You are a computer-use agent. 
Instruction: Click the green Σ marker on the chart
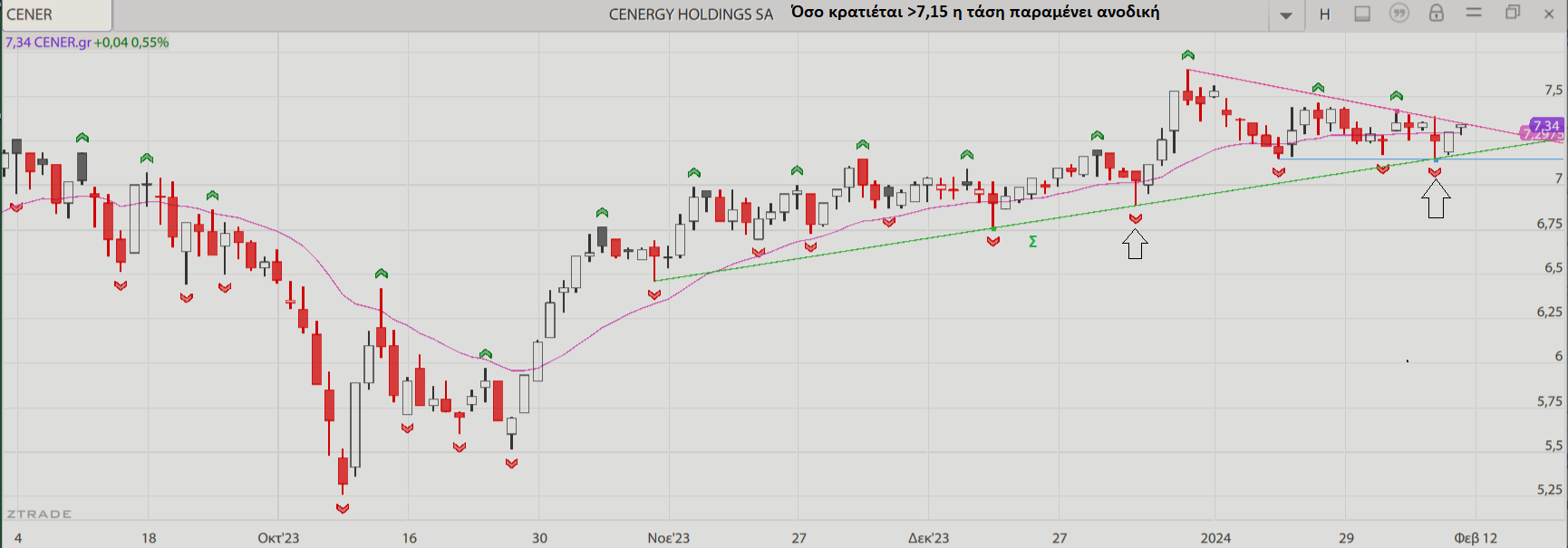(1032, 242)
